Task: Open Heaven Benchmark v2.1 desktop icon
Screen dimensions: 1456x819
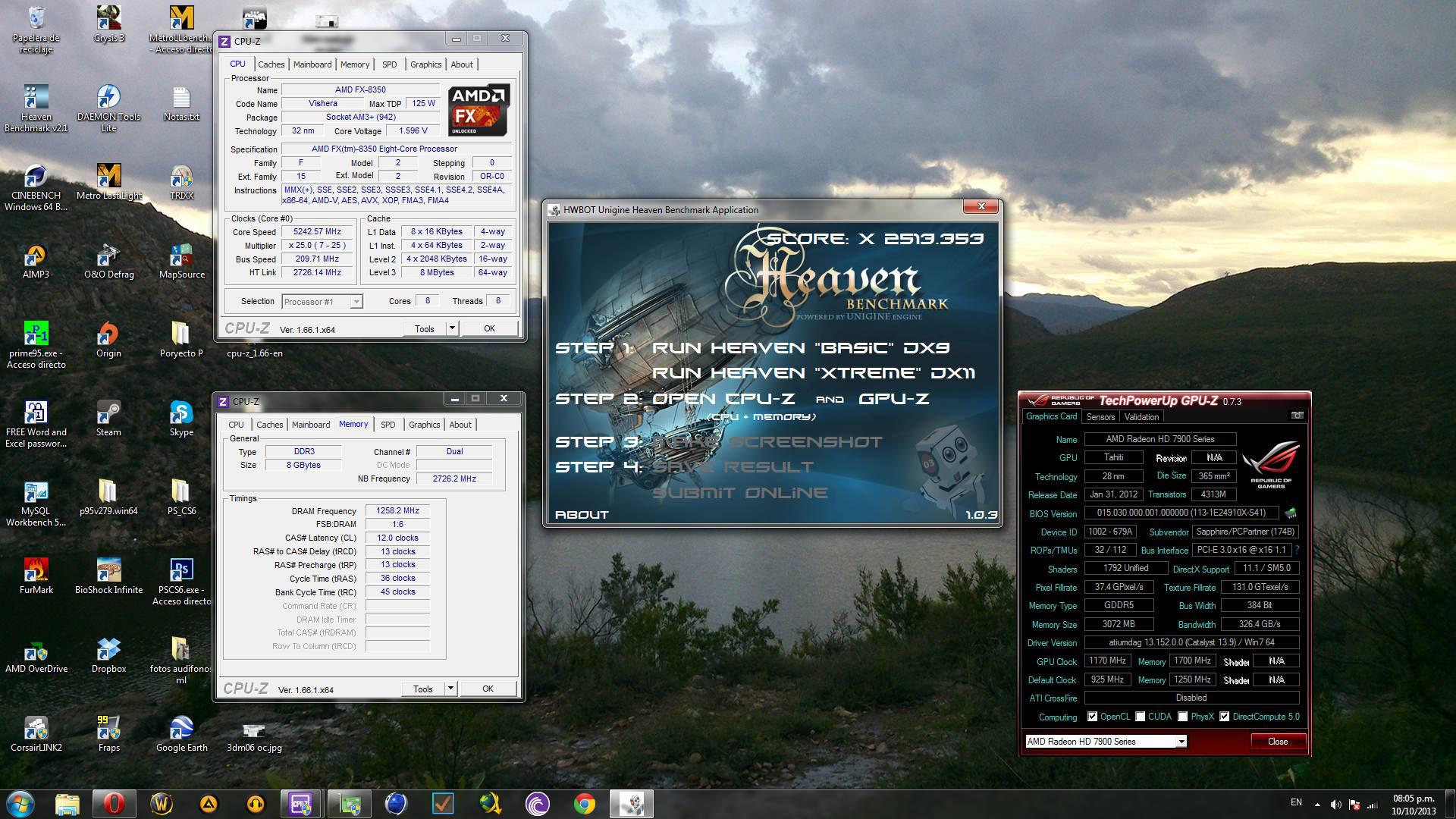Action: point(36,108)
